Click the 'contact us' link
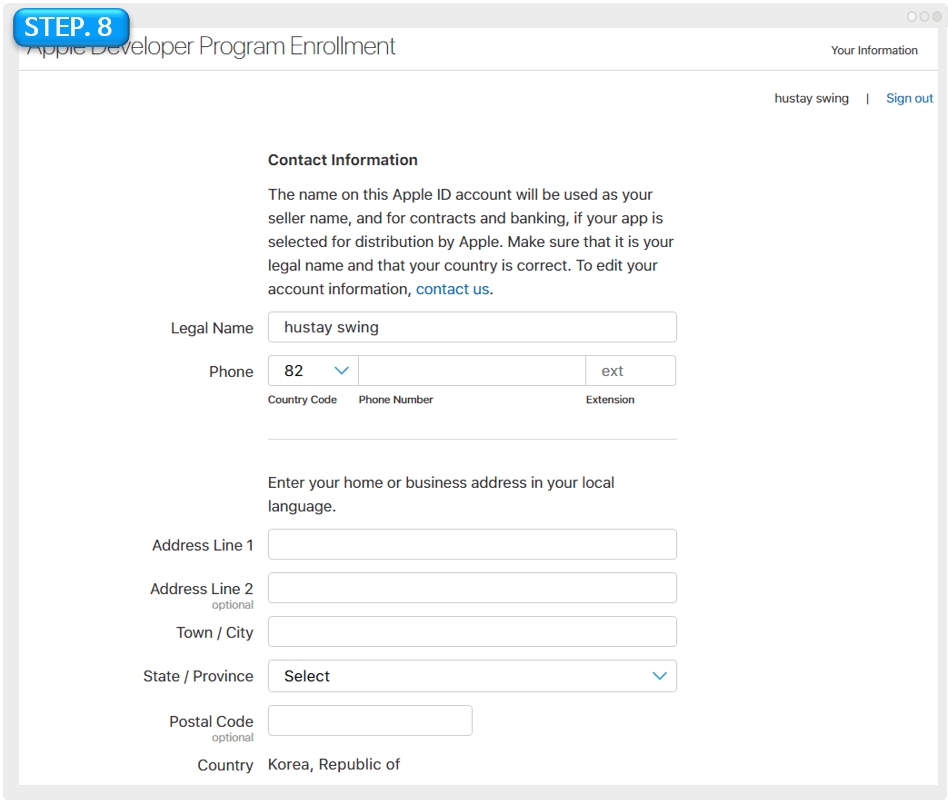 (x=453, y=289)
